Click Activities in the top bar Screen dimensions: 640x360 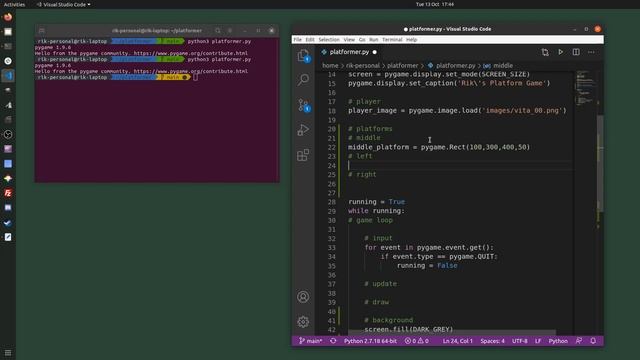pyautogui.click(x=14, y=4)
